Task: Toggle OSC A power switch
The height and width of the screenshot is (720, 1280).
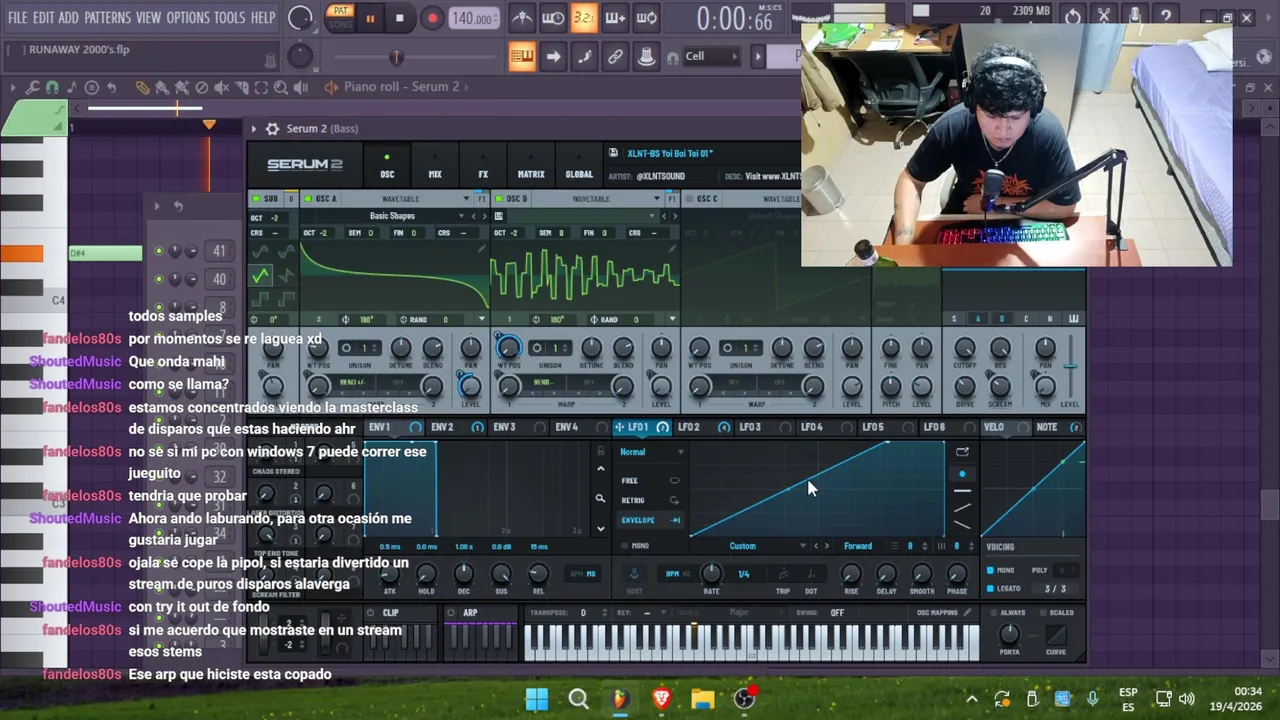Action: point(308,199)
